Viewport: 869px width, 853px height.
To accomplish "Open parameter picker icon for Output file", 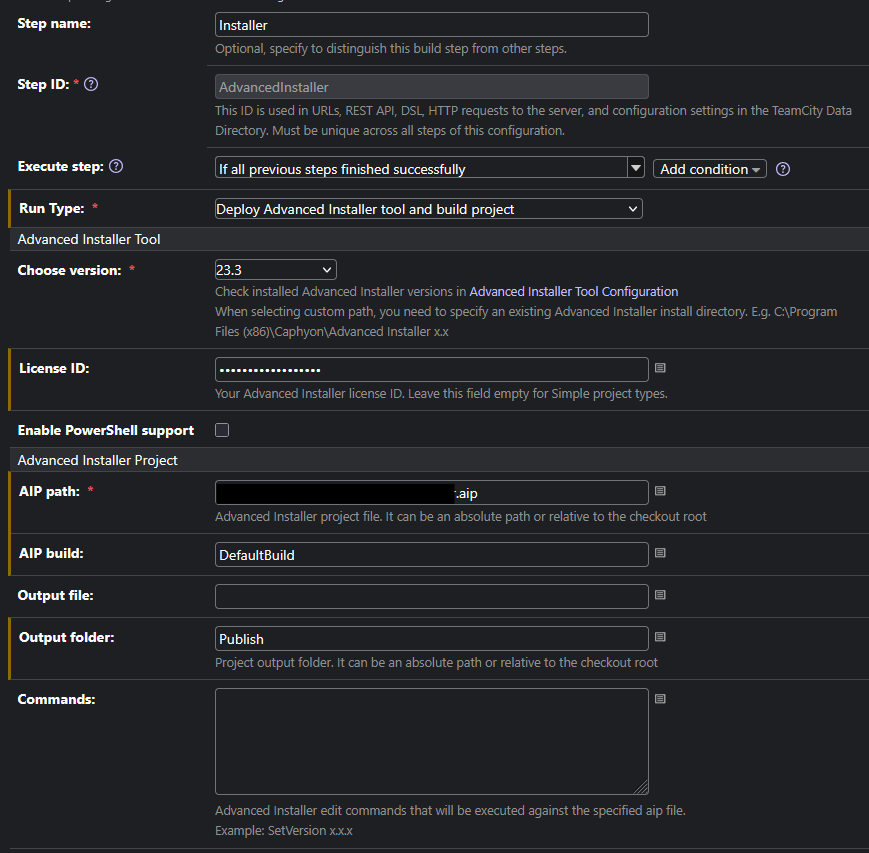I will coord(660,595).
